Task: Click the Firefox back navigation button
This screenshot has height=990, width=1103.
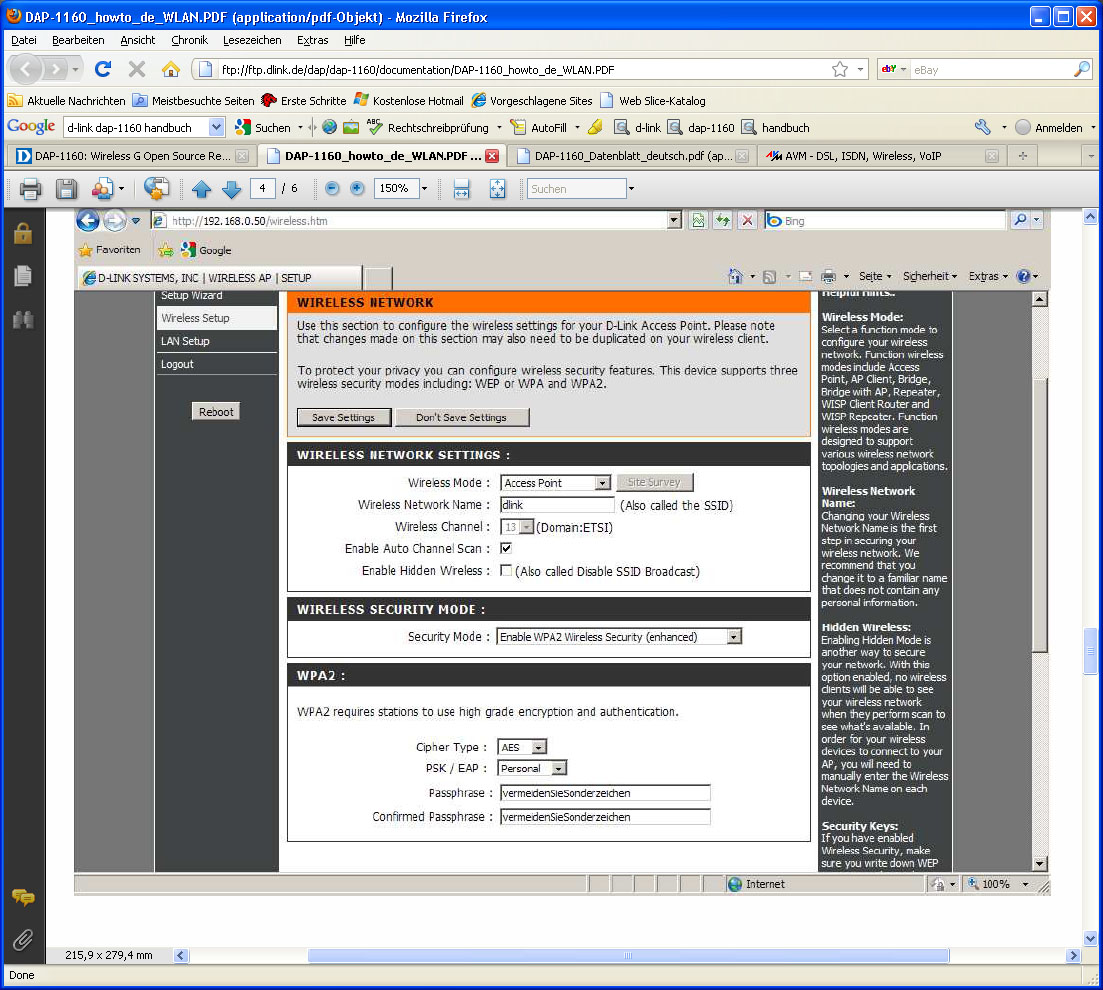Action: pos(26,69)
